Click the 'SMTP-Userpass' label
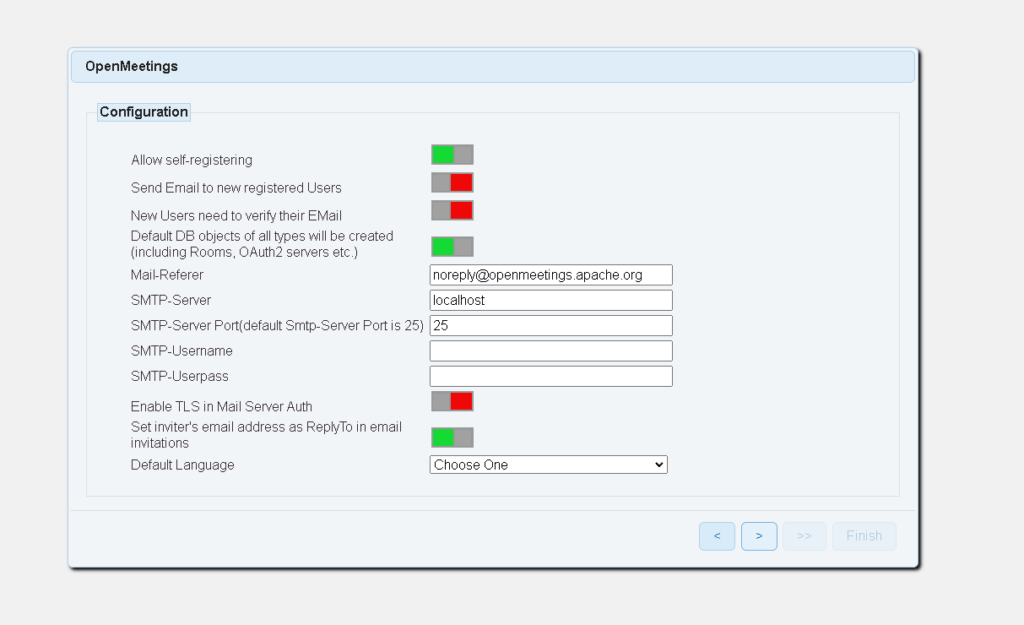This screenshot has width=1024, height=625. tap(180, 376)
